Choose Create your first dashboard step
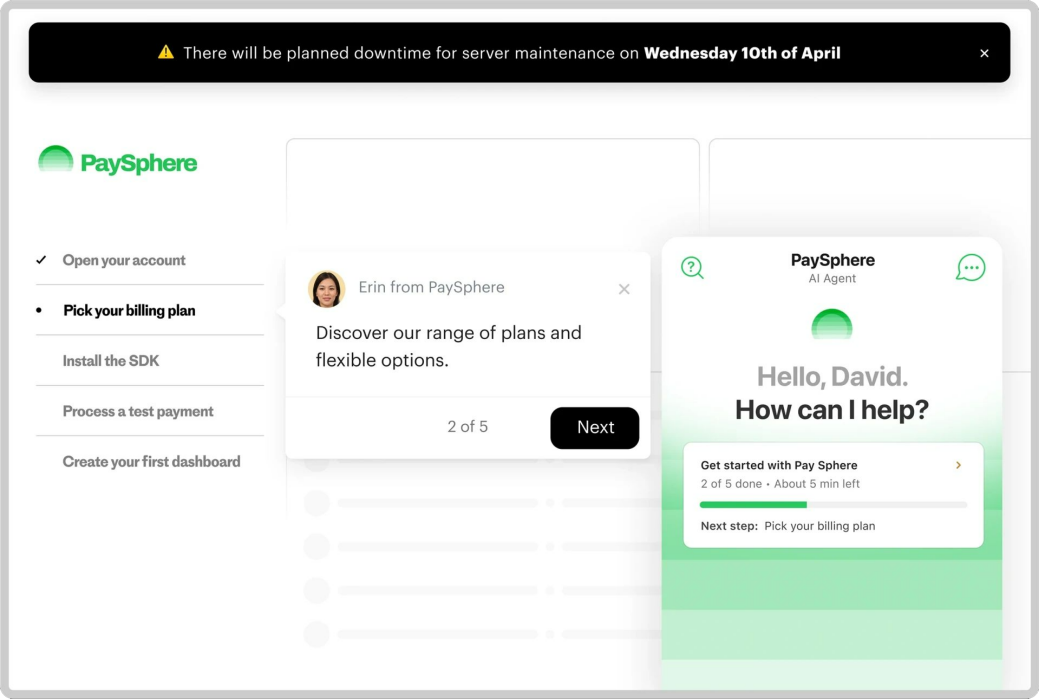The width and height of the screenshot is (1039, 699). pos(151,462)
